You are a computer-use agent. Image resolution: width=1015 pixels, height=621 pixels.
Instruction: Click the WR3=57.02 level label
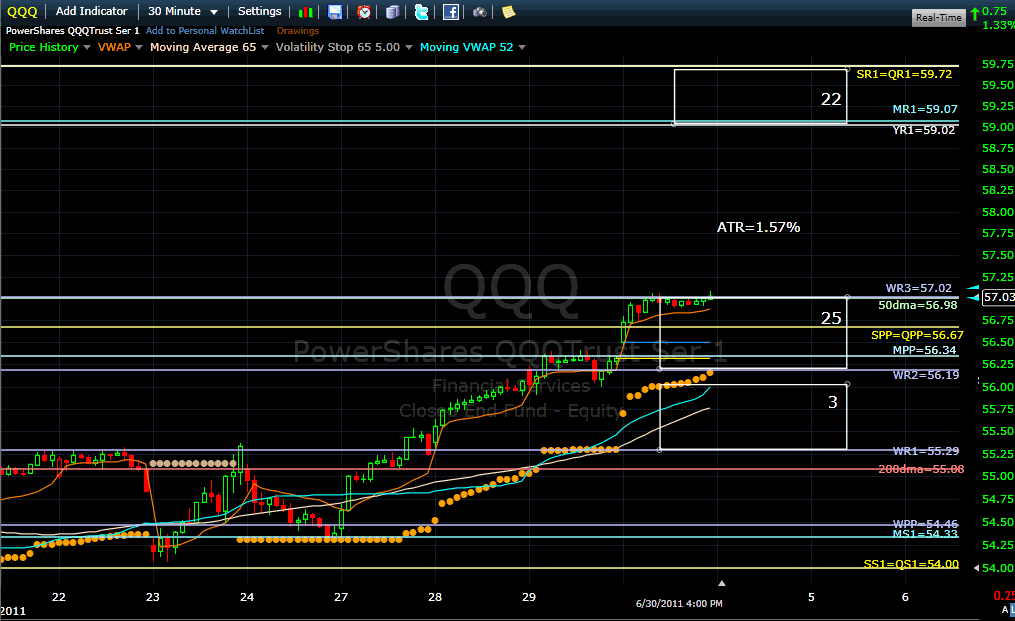(x=919, y=288)
